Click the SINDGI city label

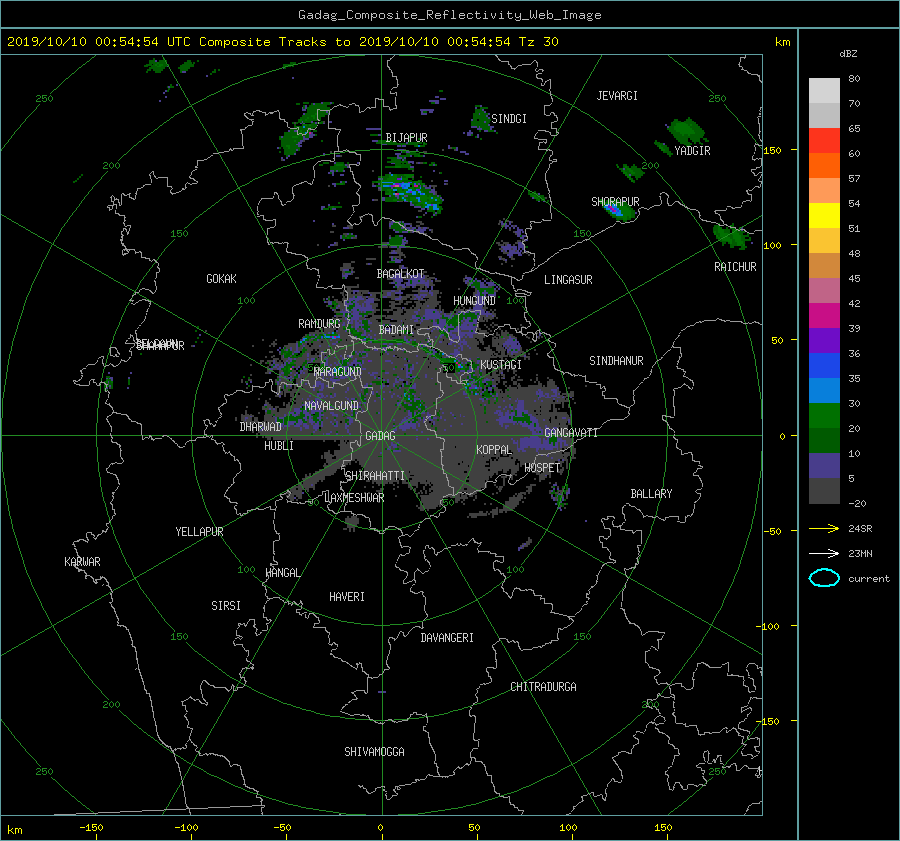[x=509, y=119]
